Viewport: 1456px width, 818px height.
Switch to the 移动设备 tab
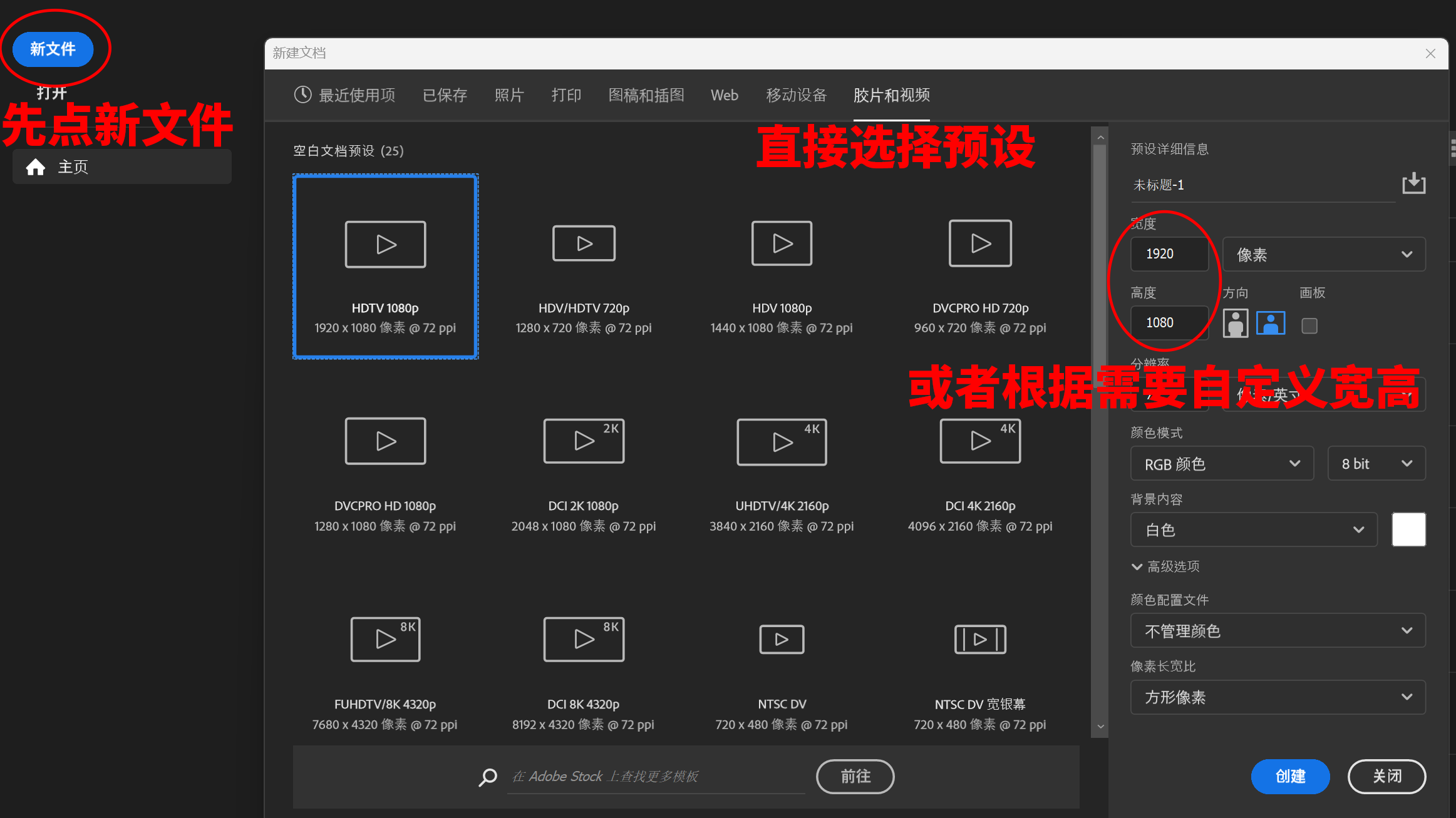point(796,95)
